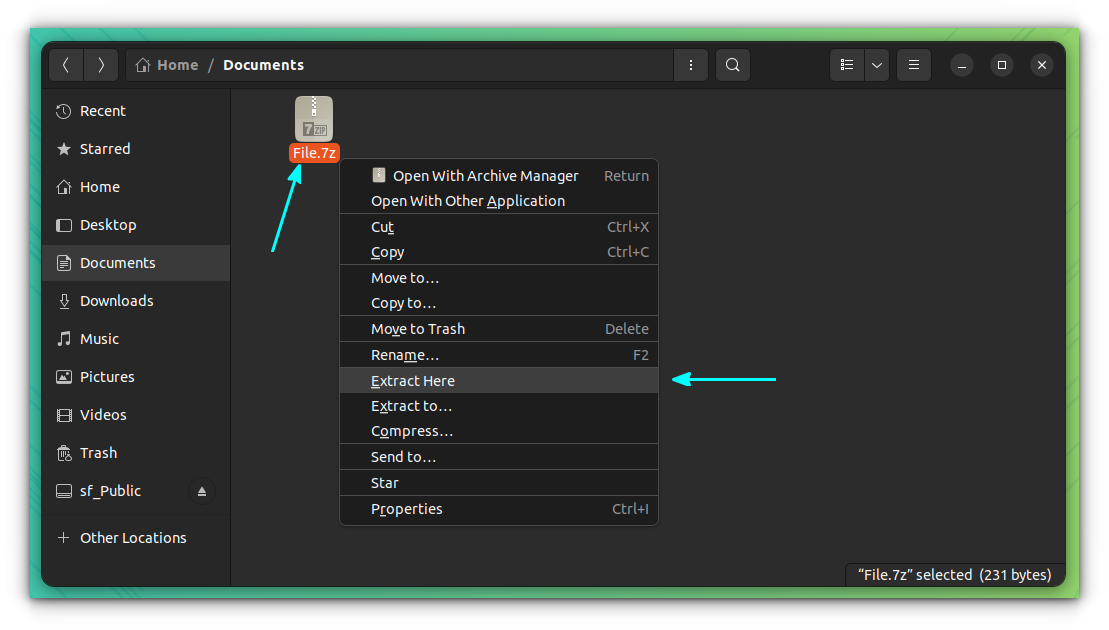This screenshot has height=630, width=1109.
Task: Eject the sf_Public drive
Action: 202,491
